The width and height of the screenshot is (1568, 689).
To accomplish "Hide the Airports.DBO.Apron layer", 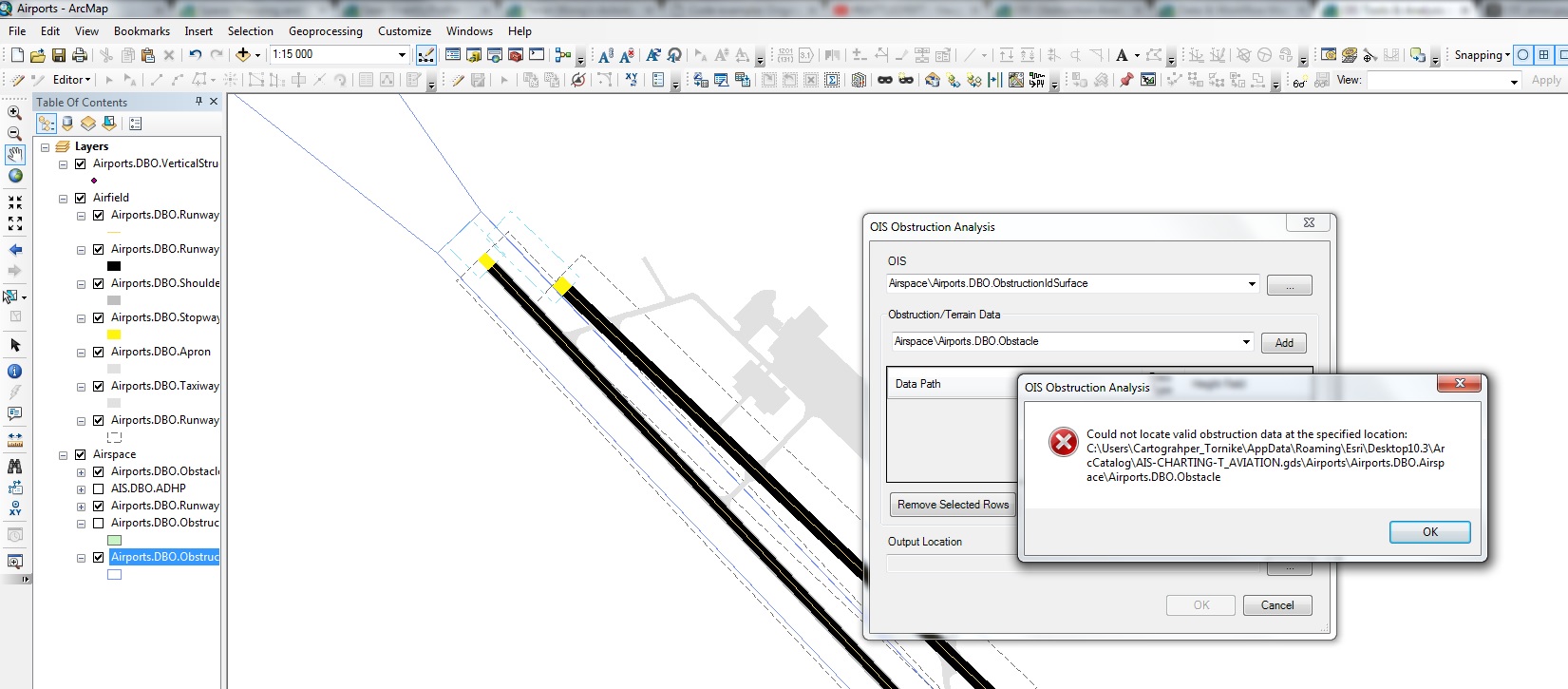I will (x=99, y=352).
